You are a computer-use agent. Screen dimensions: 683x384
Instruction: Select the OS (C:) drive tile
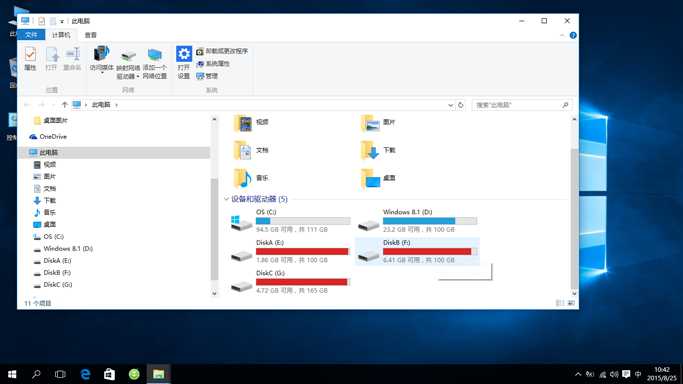[291, 221]
